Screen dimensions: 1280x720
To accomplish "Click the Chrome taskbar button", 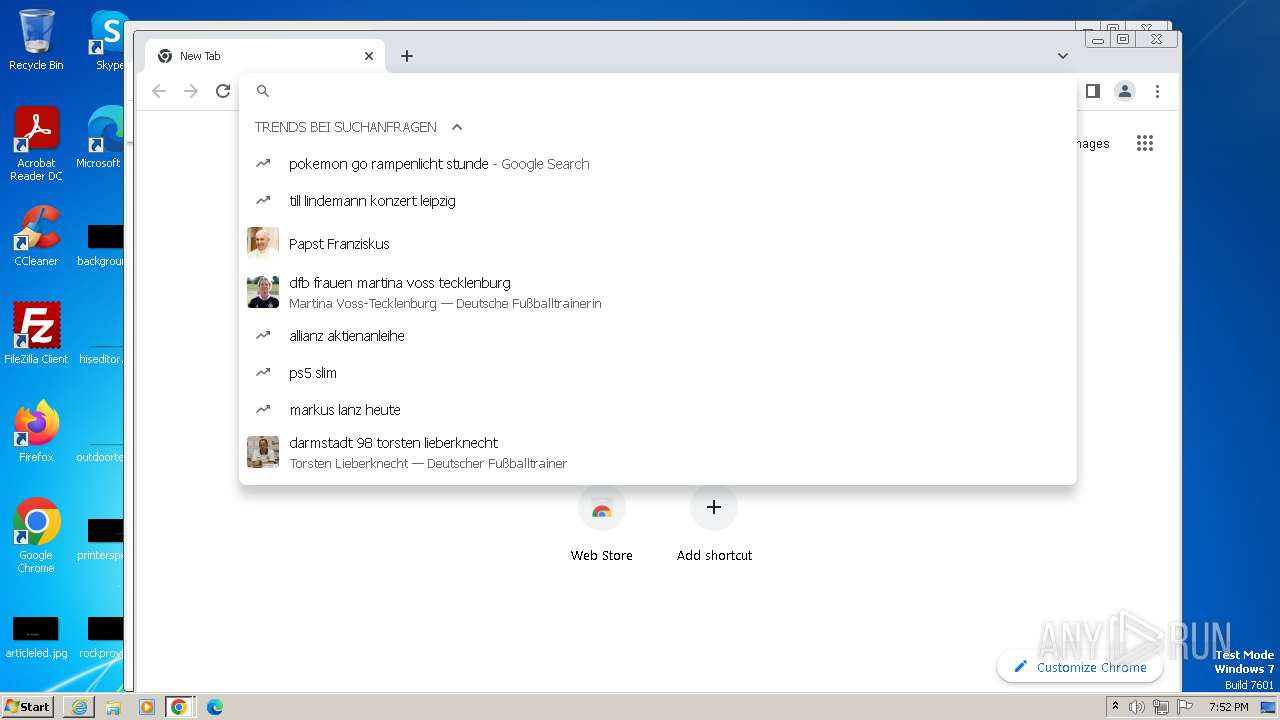I will pos(179,707).
